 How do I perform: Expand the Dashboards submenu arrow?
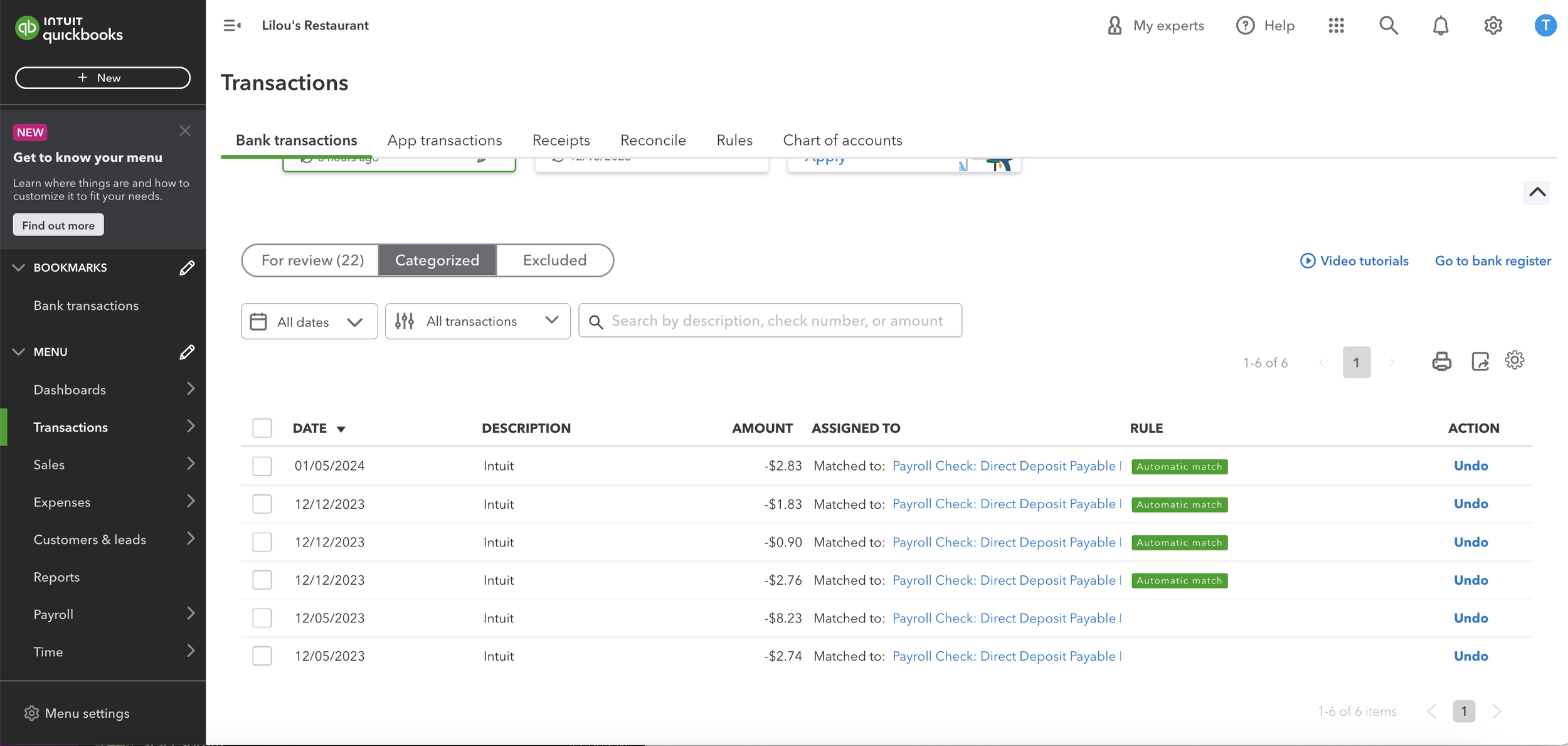(191, 389)
